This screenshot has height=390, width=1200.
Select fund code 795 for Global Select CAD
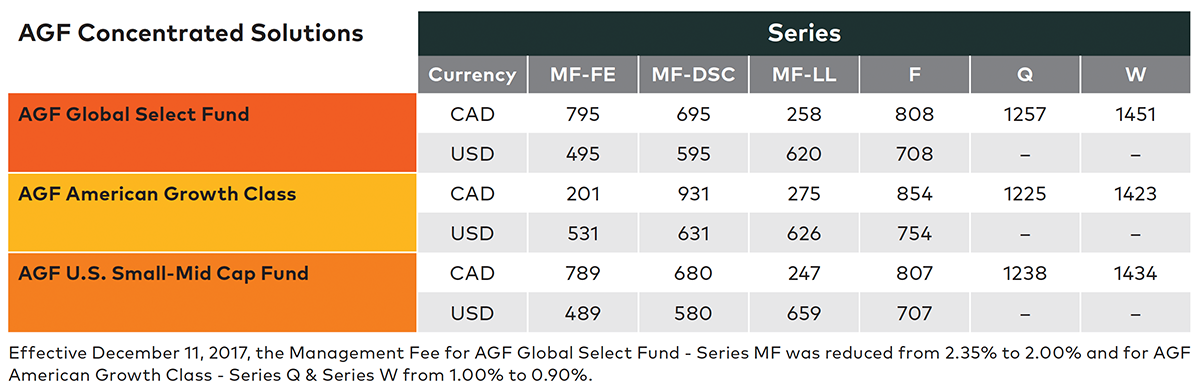tap(581, 115)
